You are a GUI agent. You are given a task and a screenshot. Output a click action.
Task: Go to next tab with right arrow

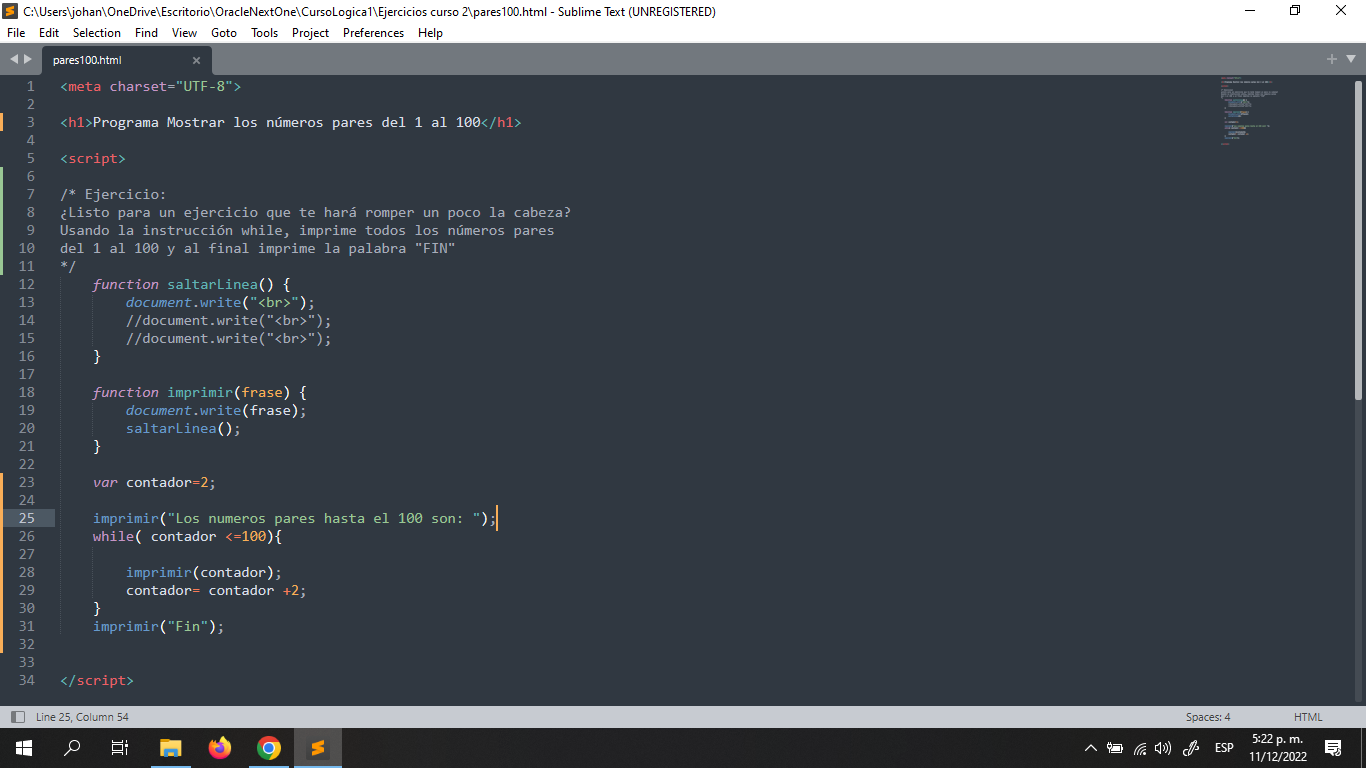28,60
